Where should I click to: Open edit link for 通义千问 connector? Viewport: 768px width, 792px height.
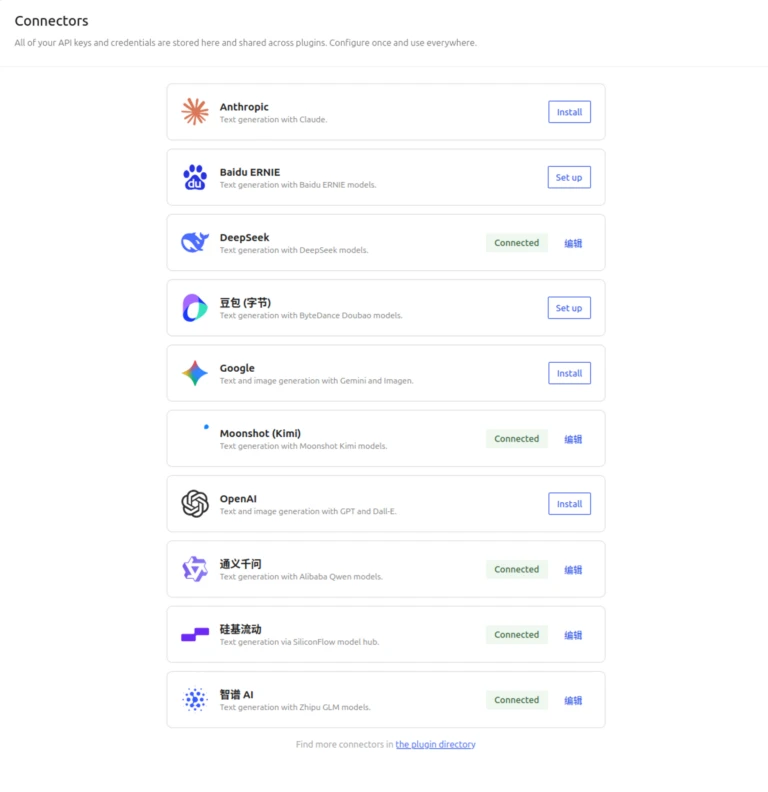tap(573, 570)
